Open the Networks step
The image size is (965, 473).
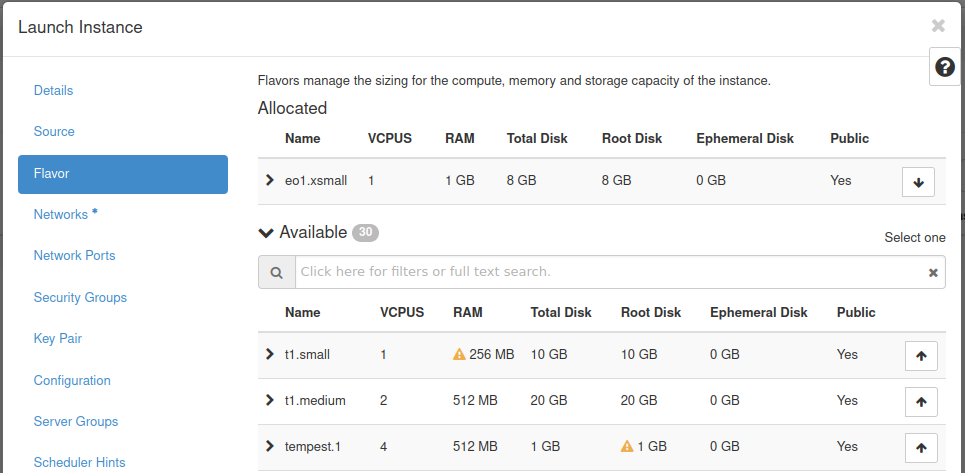[61, 215]
